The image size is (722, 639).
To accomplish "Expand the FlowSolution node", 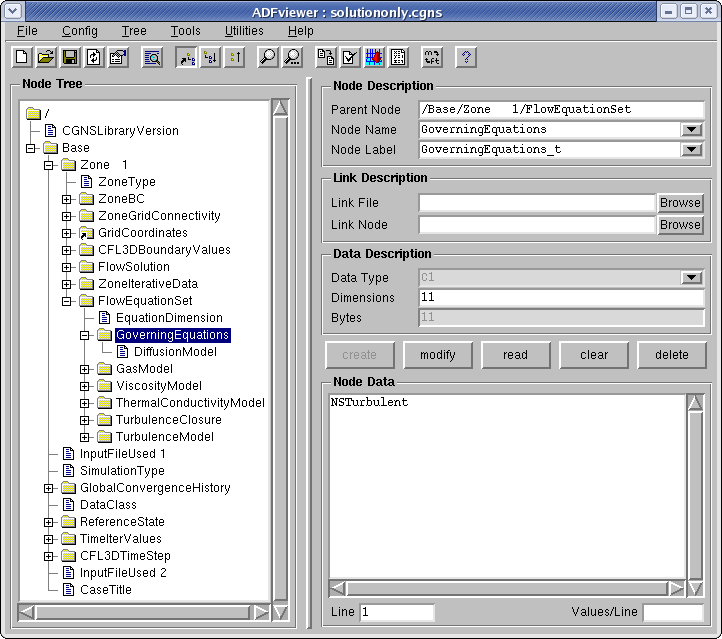I will coord(67,267).
